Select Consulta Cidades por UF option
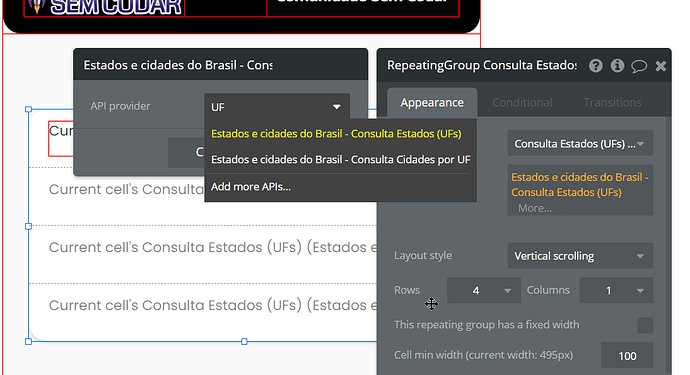Viewport: 690px width, 375px height. 341,159
